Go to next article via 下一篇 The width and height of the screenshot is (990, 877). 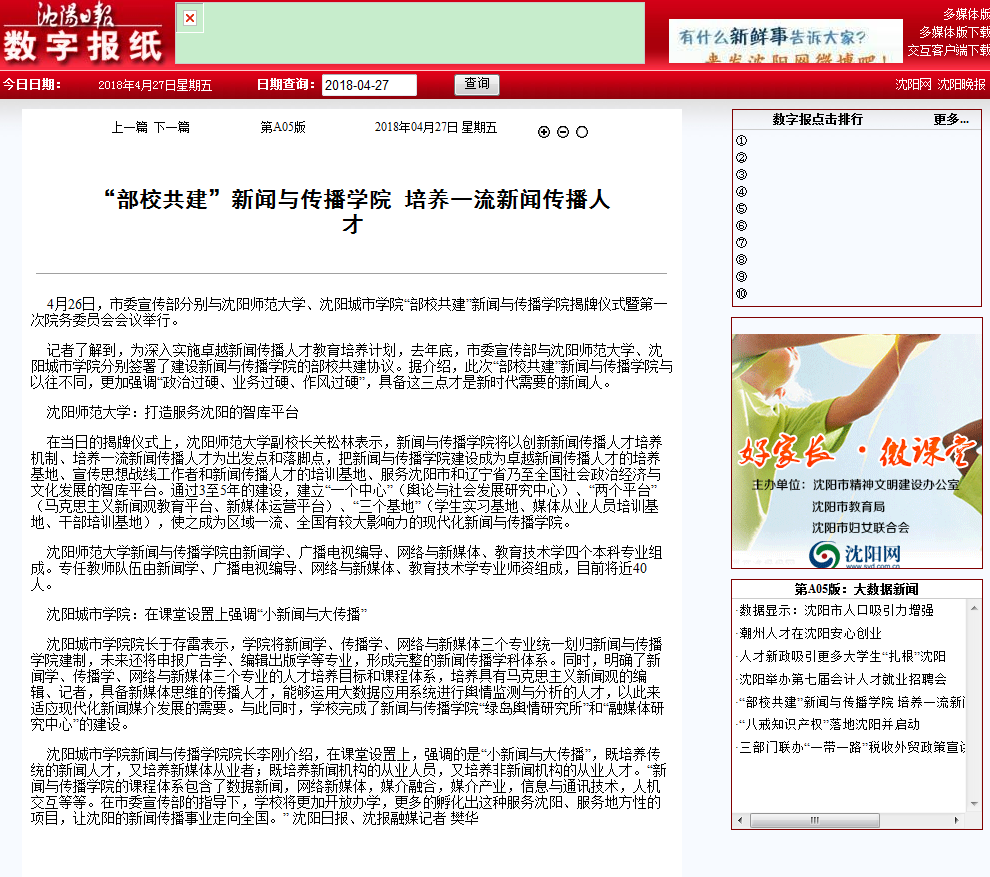(x=171, y=127)
